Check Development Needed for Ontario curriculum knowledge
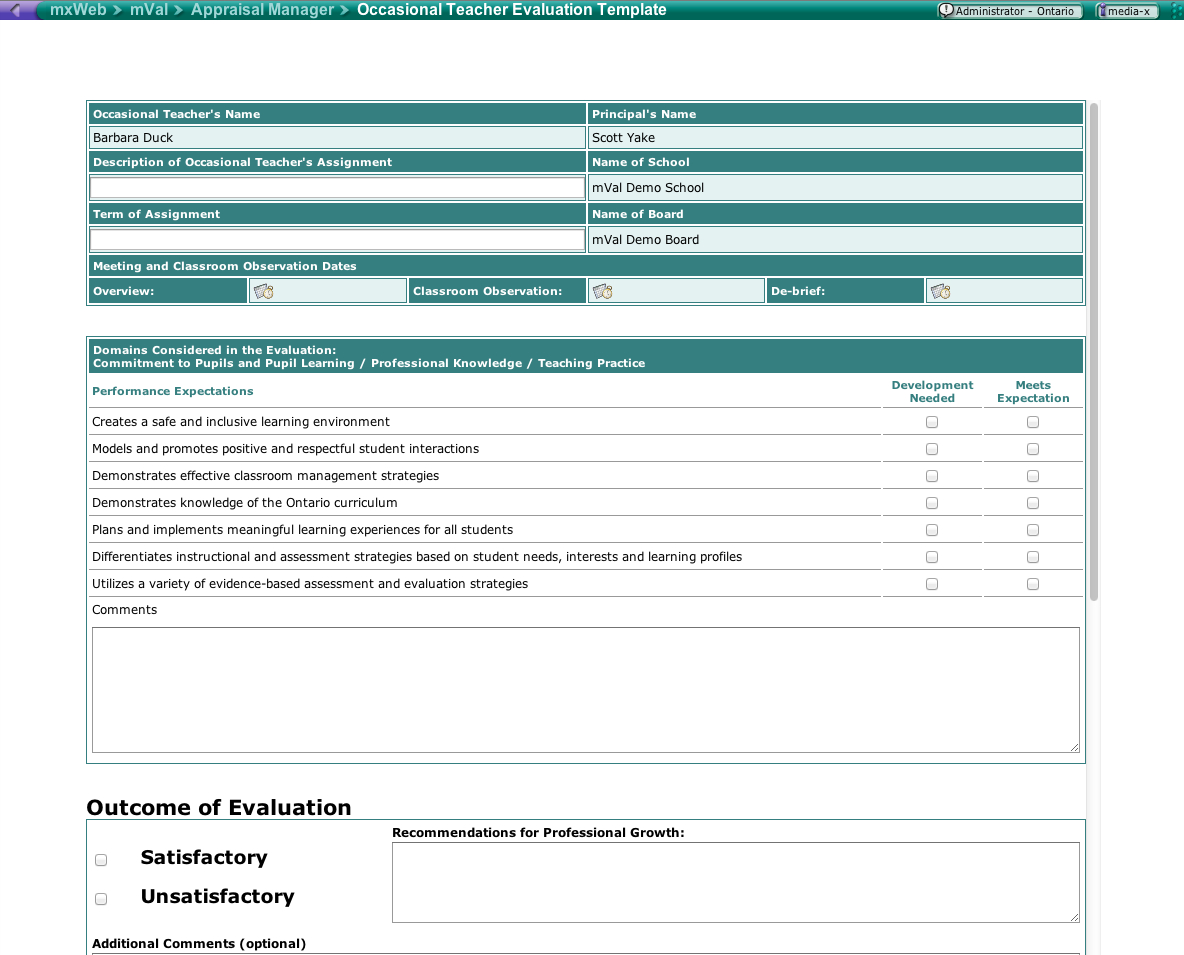 point(932,504)
